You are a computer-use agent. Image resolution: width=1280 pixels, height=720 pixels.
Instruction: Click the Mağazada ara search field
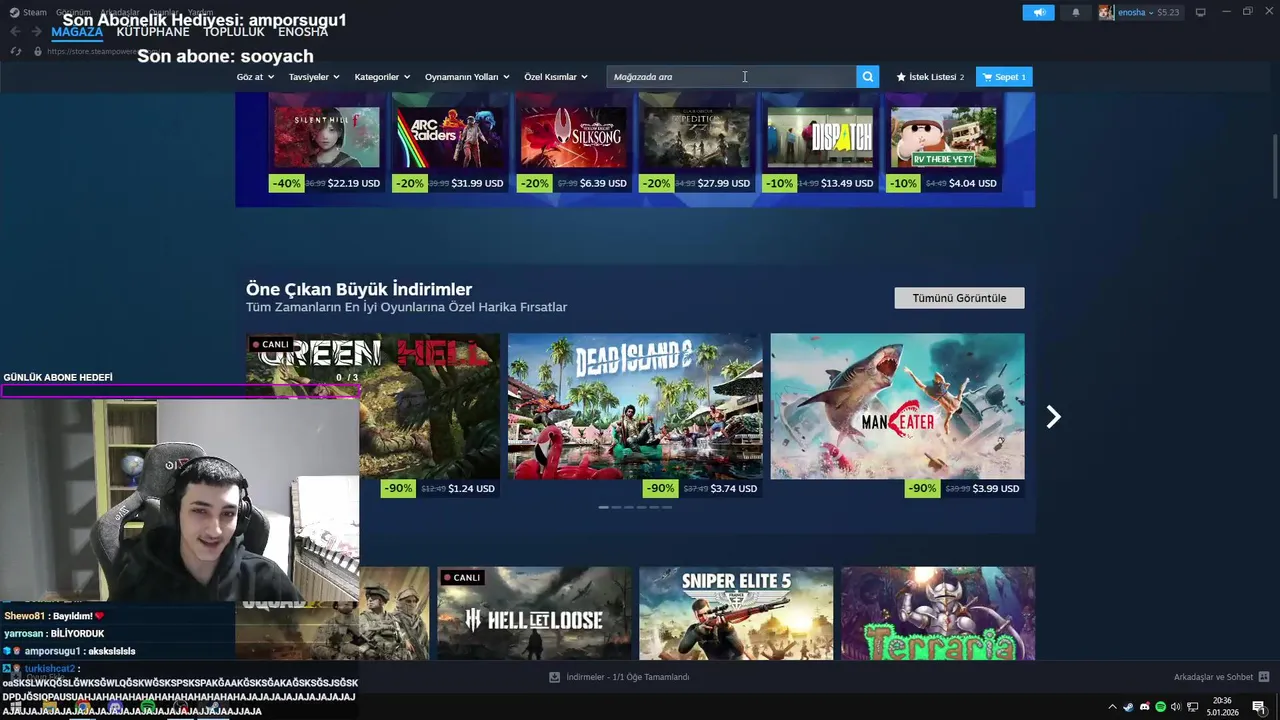(x=731, y=77)
